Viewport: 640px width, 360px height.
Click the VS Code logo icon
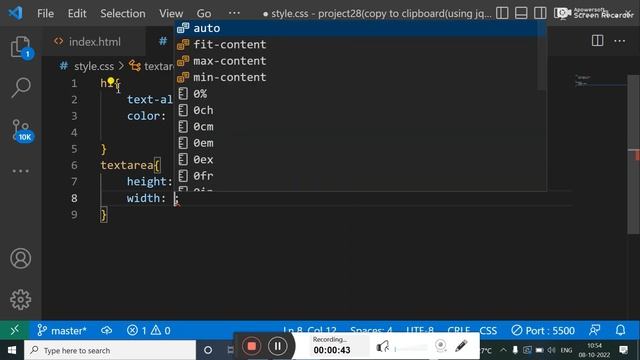16,13
